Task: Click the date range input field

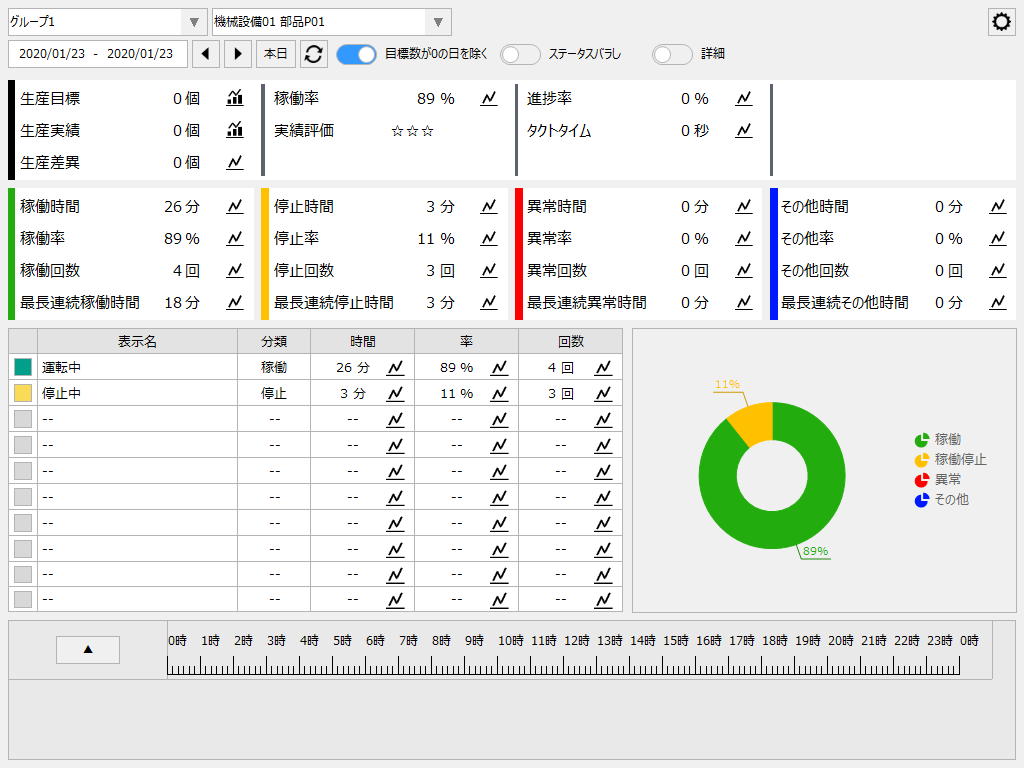Action: coord(97,54)
